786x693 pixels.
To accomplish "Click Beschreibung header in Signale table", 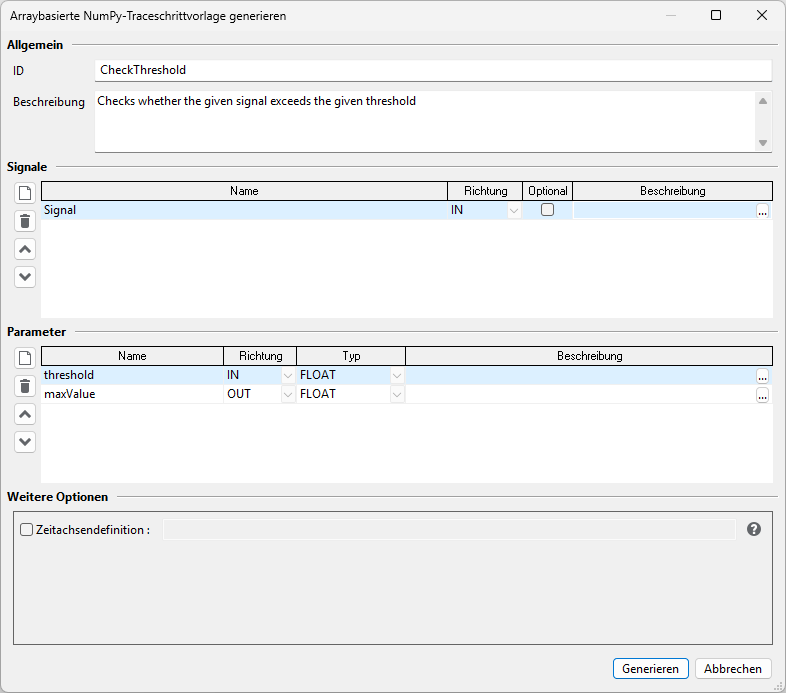I will (672, 191).
